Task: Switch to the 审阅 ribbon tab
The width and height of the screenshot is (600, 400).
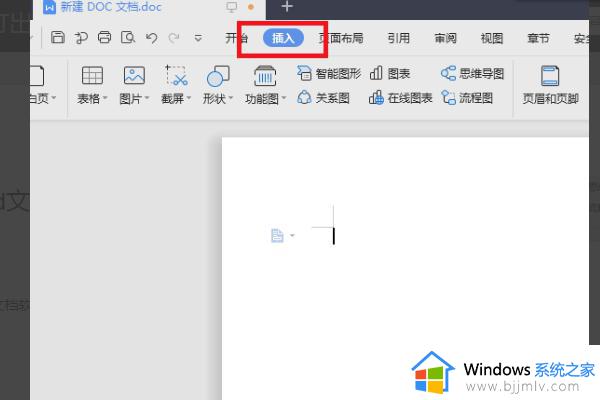Action: [445, 38]
